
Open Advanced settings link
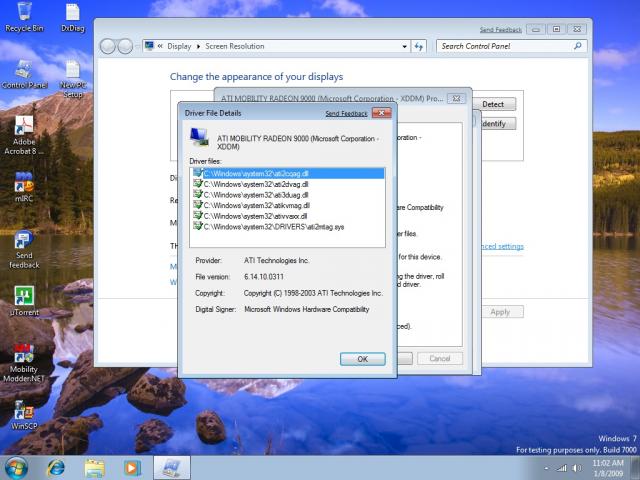[502, 246]
